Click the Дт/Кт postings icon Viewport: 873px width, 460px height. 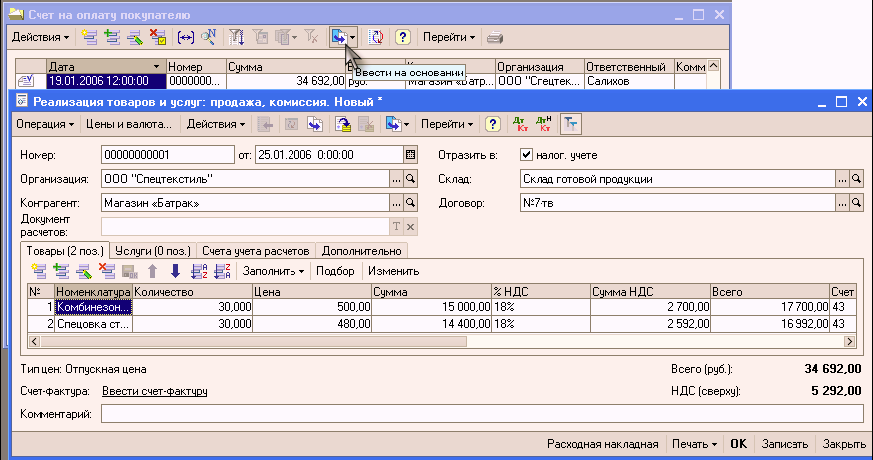click(x=520, y=124)
